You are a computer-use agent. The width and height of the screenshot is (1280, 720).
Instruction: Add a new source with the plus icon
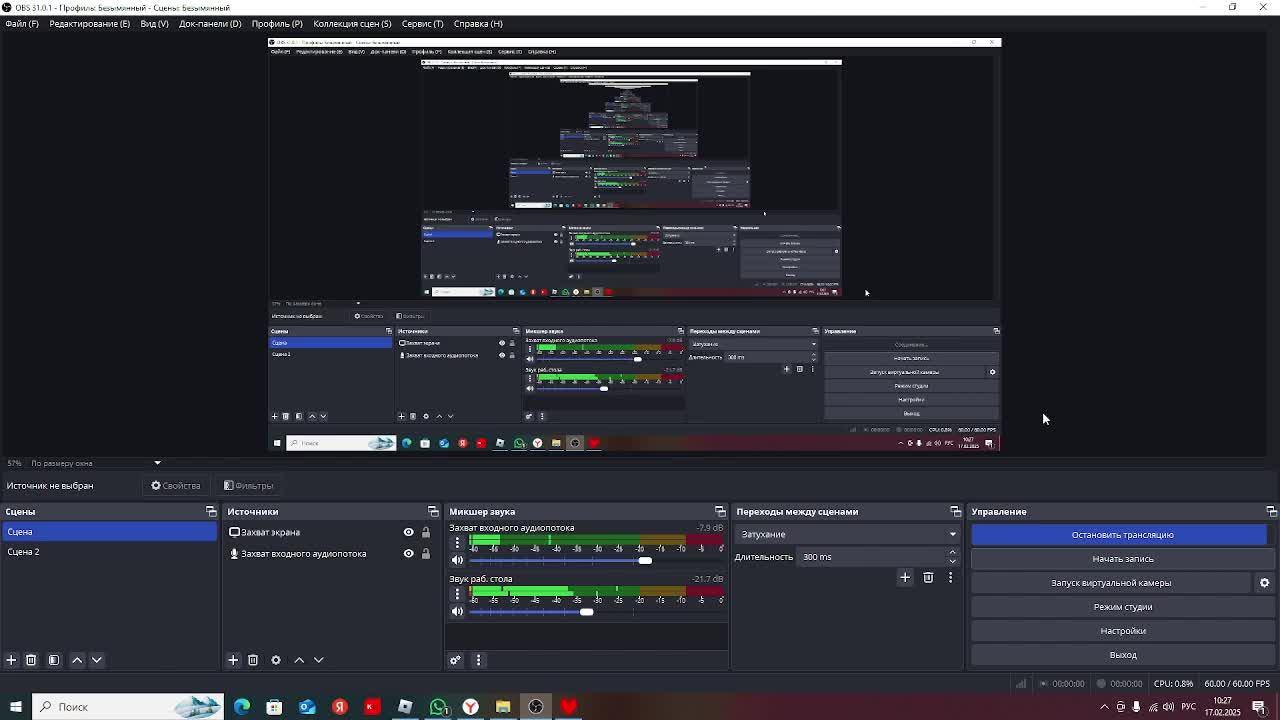point(233,660)
